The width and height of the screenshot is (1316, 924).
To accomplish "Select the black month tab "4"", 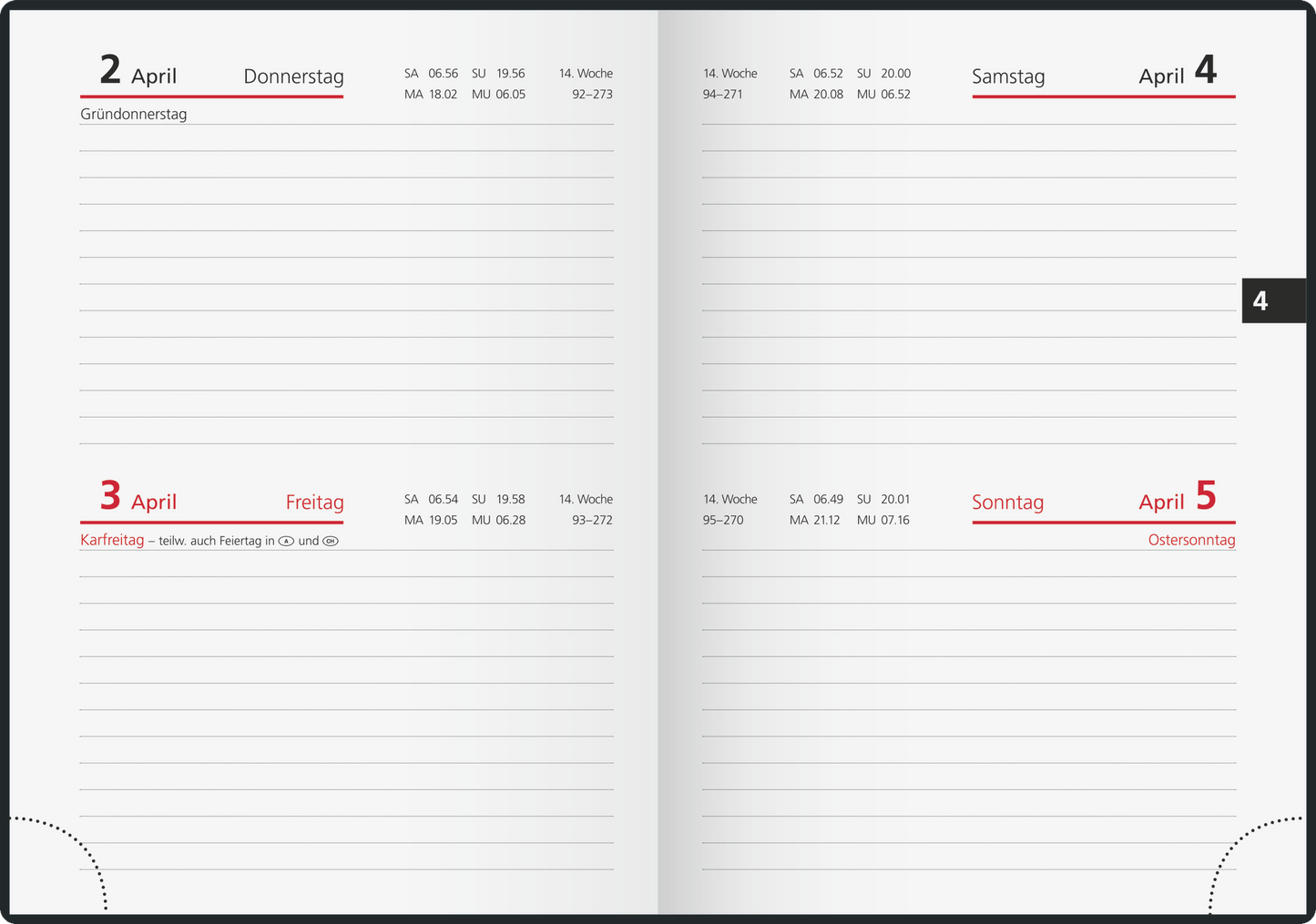I will click(1272, 300).
